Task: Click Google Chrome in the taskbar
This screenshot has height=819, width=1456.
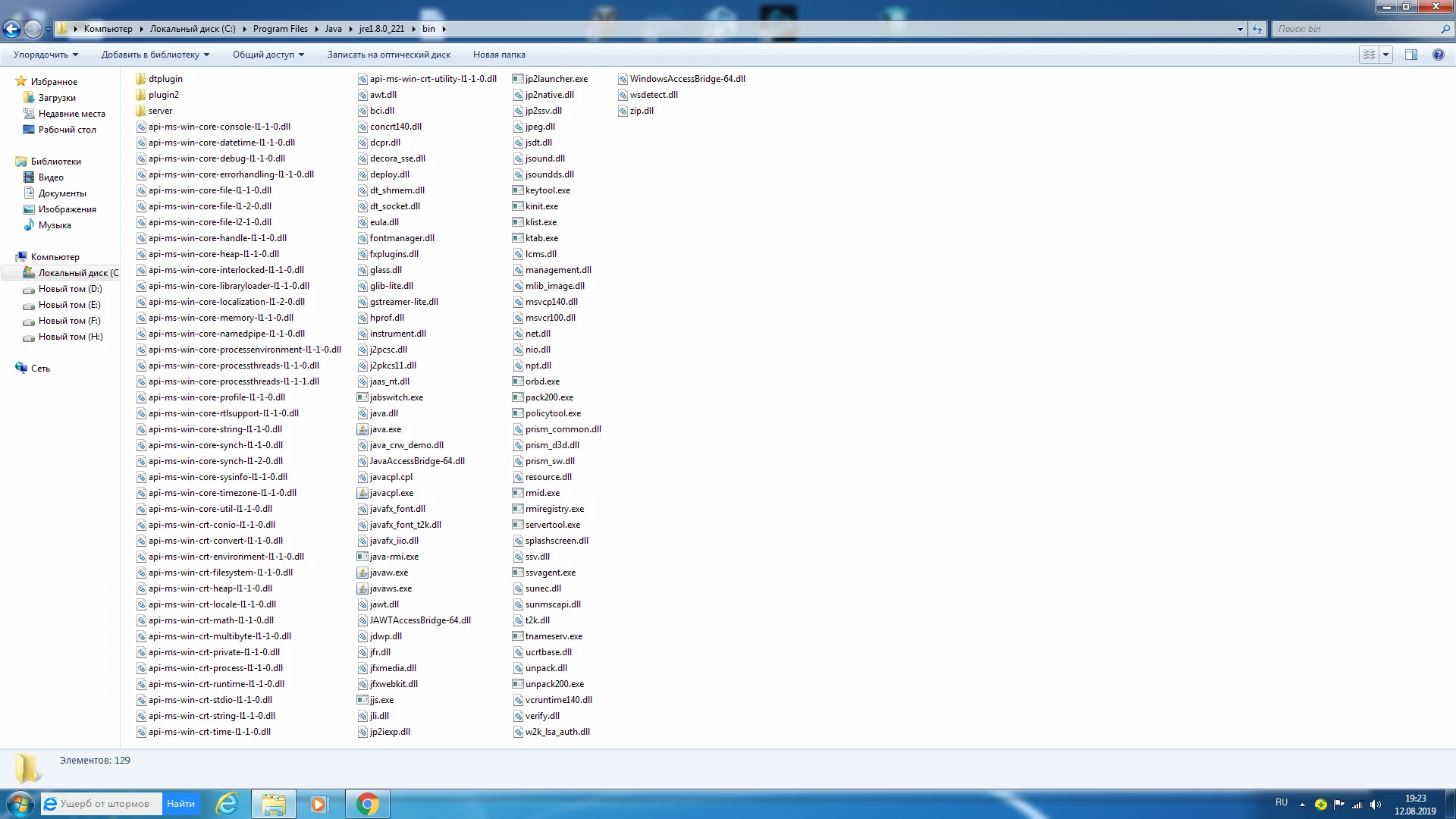Action: tap(368, 804)
